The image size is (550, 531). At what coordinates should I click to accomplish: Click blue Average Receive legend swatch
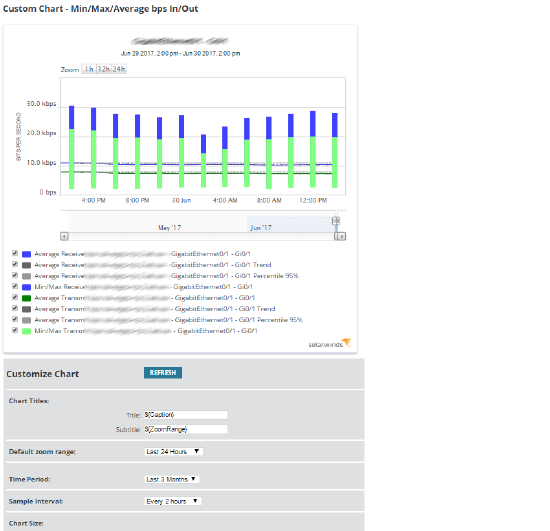pyautogui.click(x=27, y=254)
